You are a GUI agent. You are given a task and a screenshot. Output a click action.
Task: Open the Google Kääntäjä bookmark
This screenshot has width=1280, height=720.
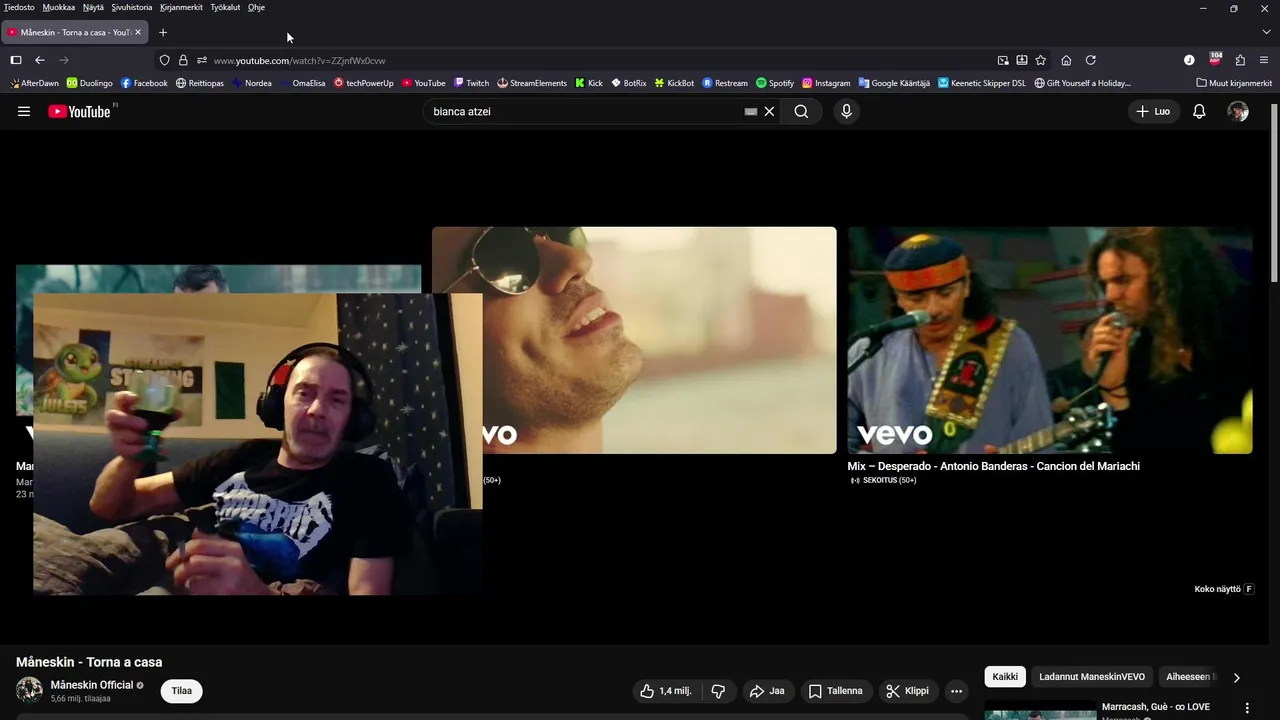(894, 83)
